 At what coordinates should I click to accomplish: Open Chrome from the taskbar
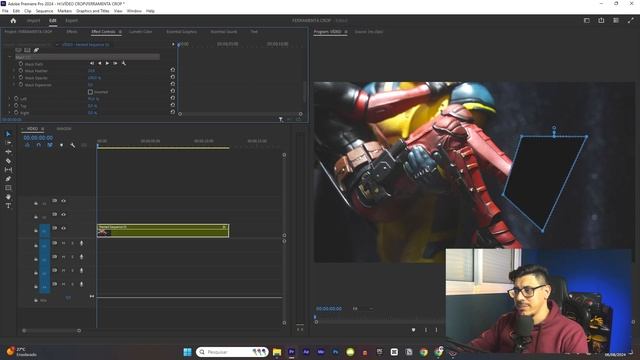tap(424, 352)
